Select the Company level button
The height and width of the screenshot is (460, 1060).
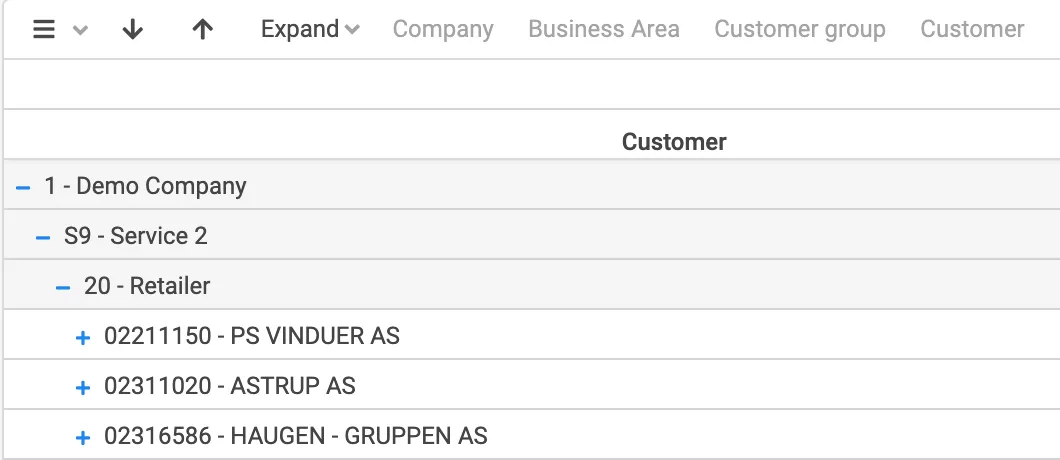pos(443,30)
